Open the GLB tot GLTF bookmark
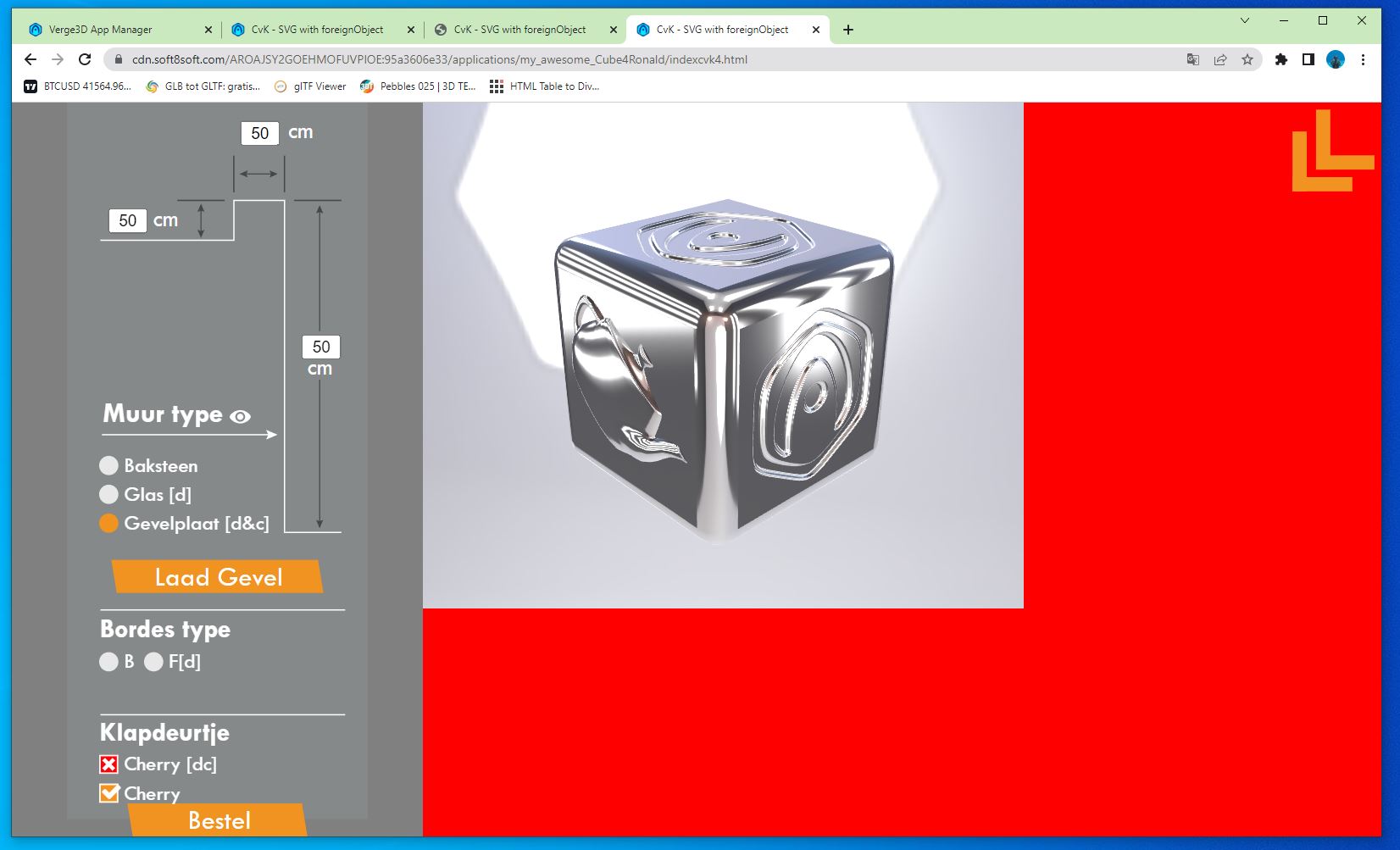 coord(203,86)
